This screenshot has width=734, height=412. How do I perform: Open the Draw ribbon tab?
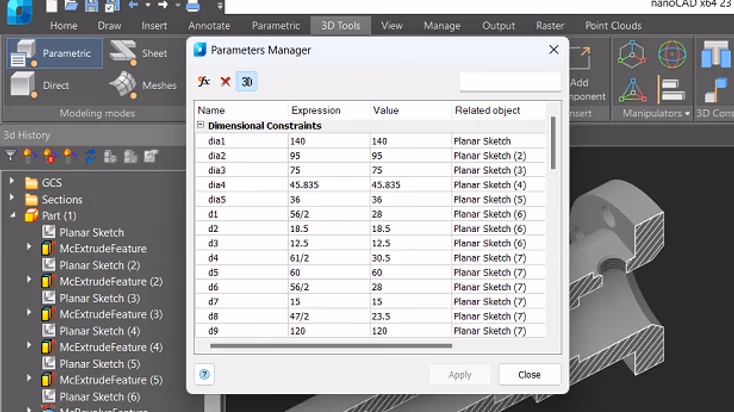tap(110, 26)
